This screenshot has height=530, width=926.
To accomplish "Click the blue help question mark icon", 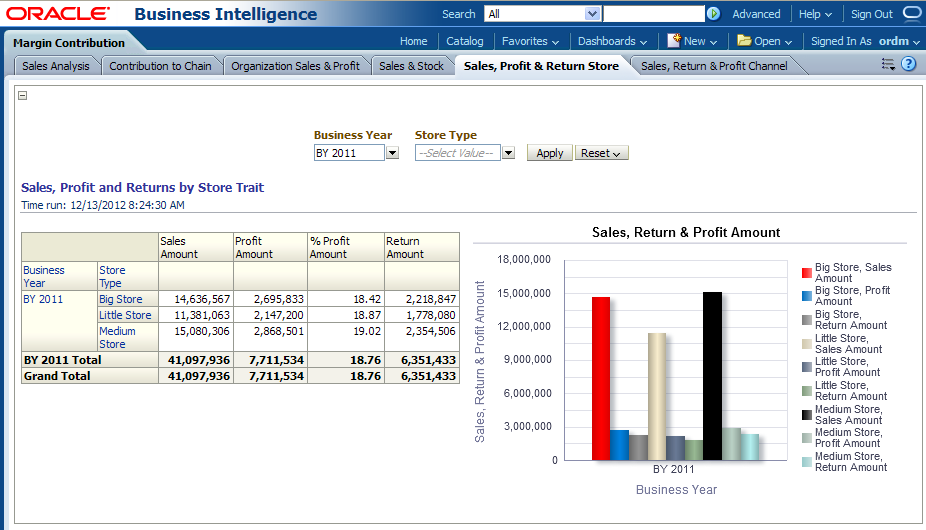I will (908, 64).
